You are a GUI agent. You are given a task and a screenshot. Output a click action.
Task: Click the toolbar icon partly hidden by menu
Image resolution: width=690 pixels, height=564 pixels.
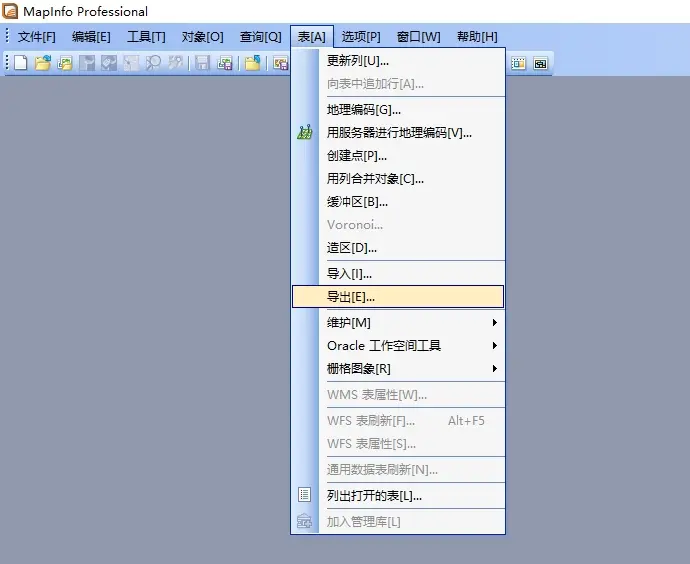[x=281, y=63]
